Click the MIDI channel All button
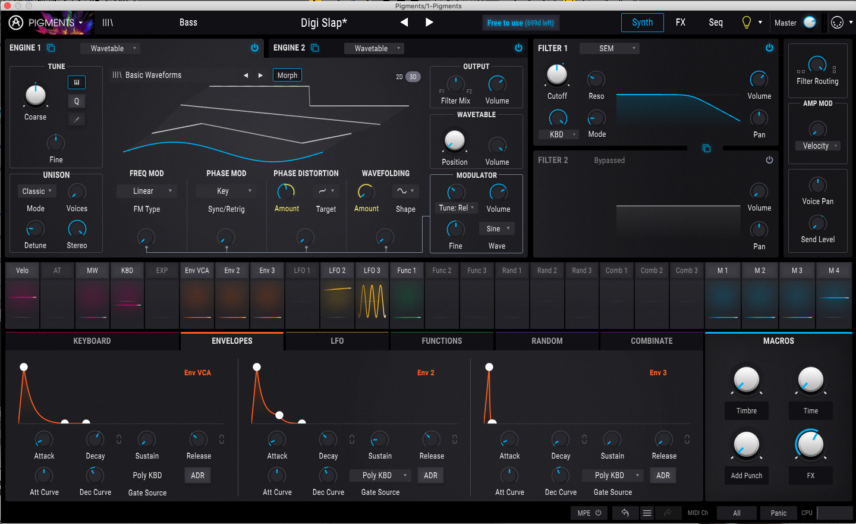 (736, 513)
